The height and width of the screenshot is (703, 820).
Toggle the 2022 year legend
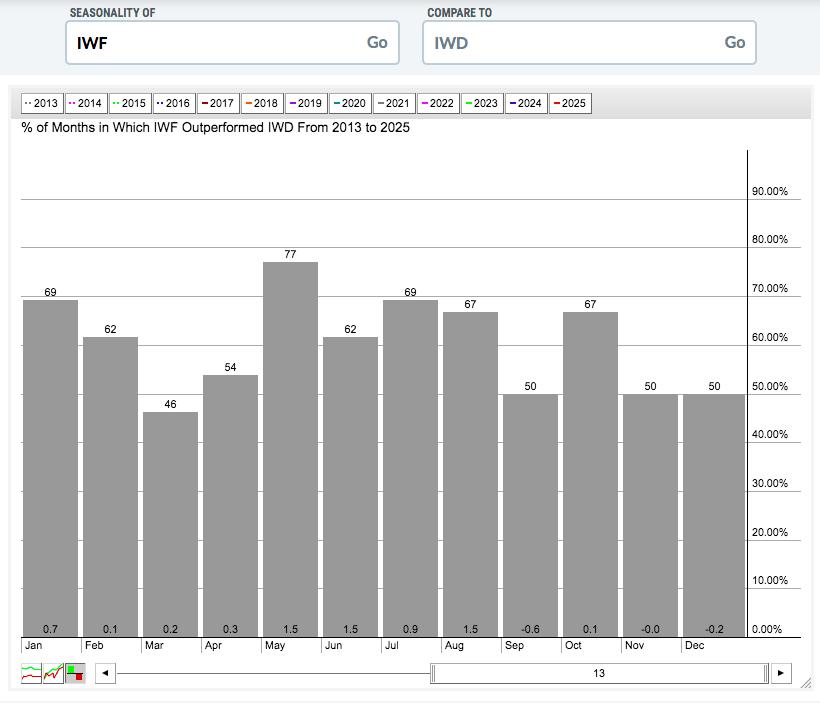point(438,103)
